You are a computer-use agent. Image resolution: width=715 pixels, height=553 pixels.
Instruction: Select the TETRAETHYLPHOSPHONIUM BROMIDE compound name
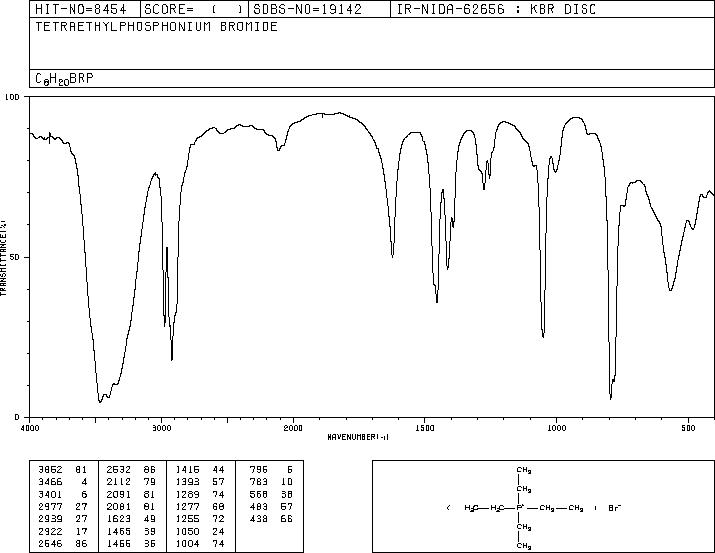pos(156,27)
